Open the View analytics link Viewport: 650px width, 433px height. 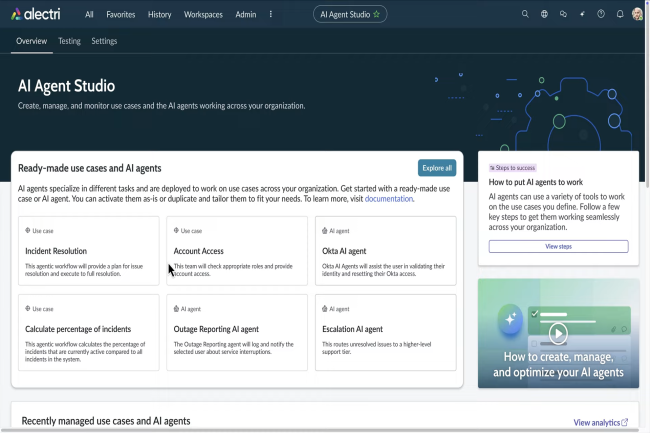(x=600, y=423)
